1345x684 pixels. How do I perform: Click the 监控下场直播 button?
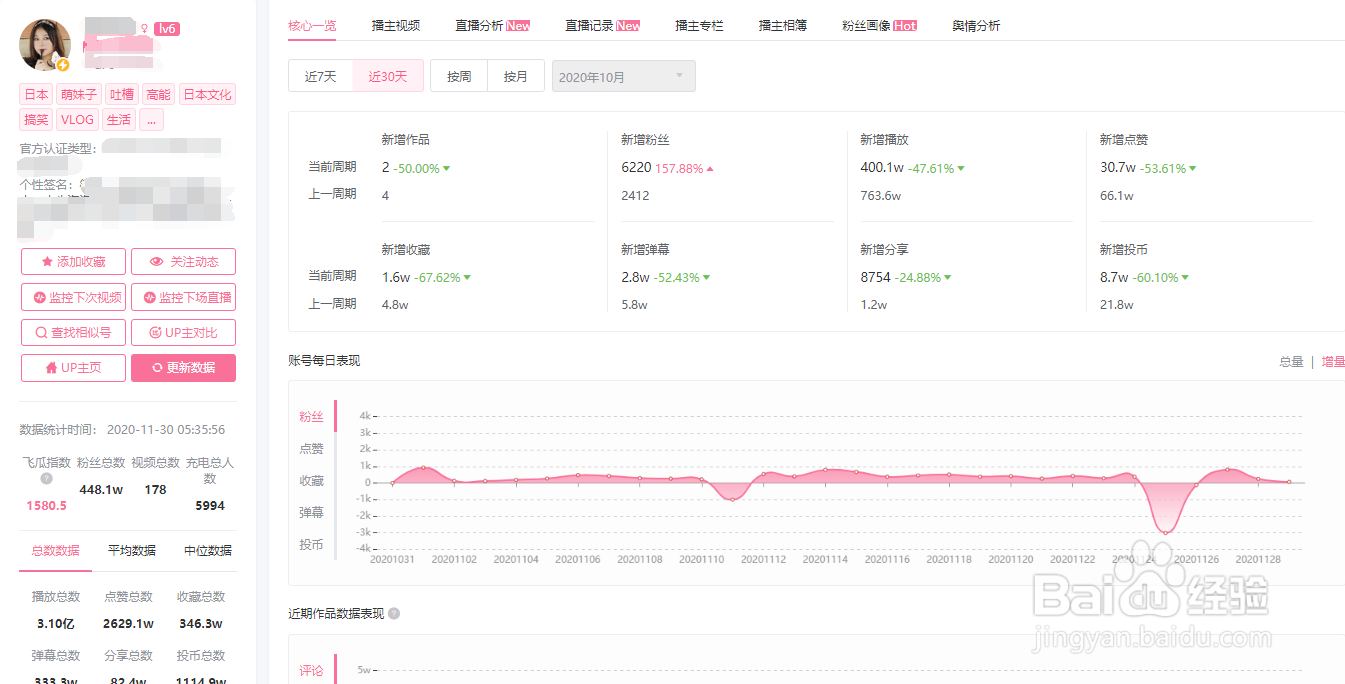183,296
